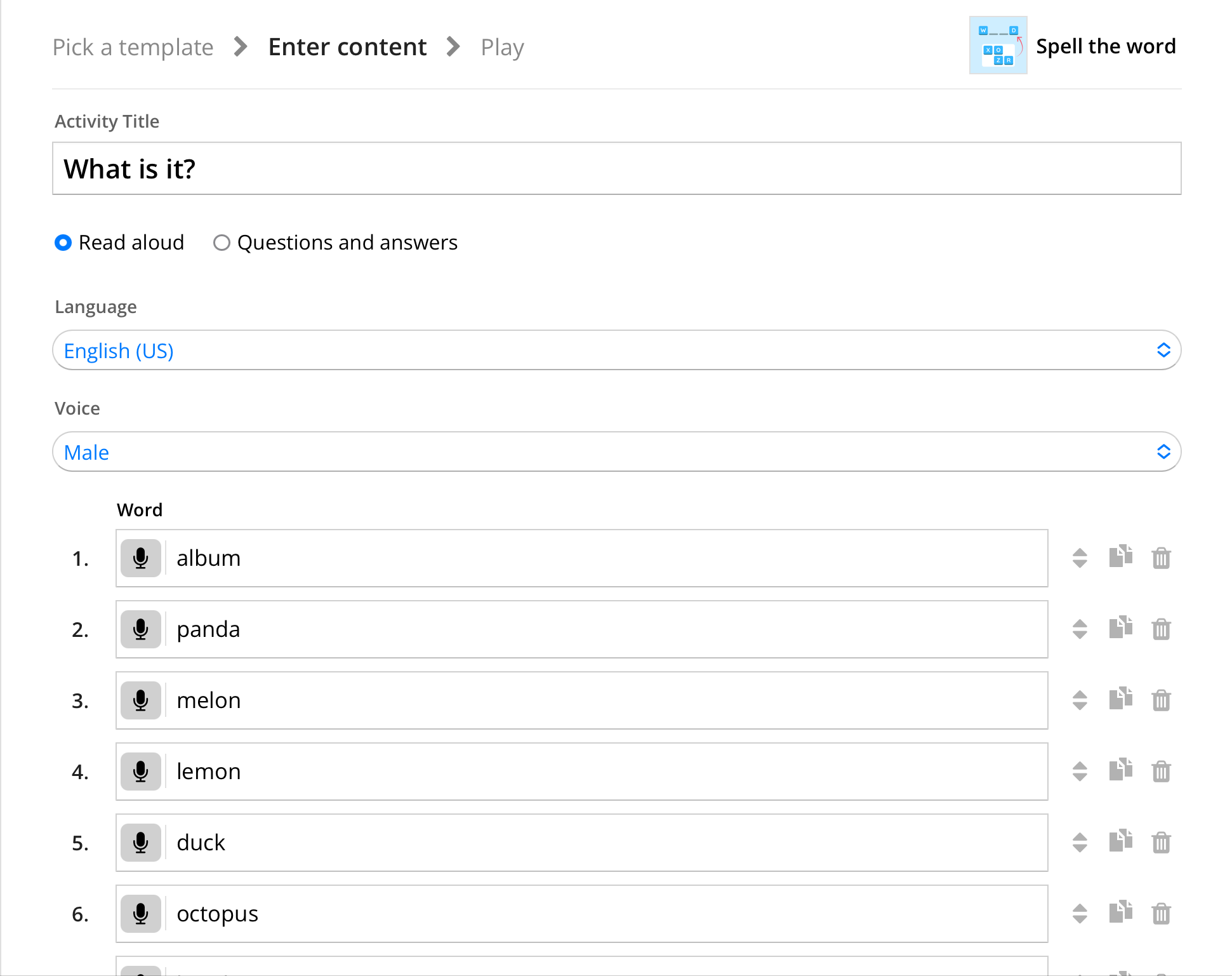Record audio for the word panda

pyautogui.click(x=141, y=629)
